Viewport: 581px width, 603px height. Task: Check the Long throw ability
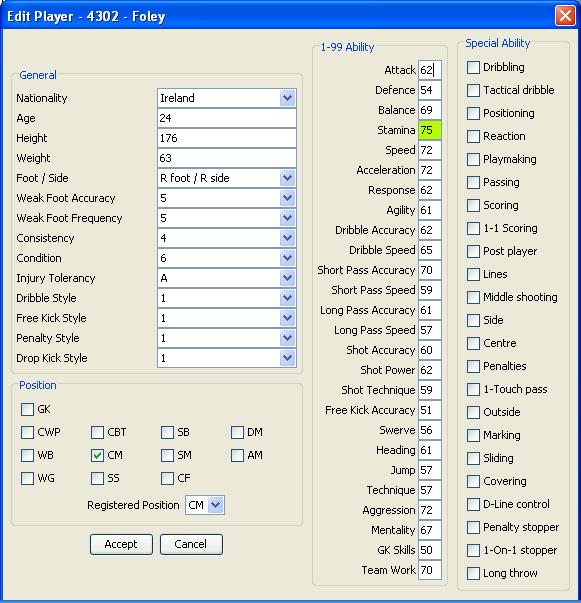click(473, 573)
